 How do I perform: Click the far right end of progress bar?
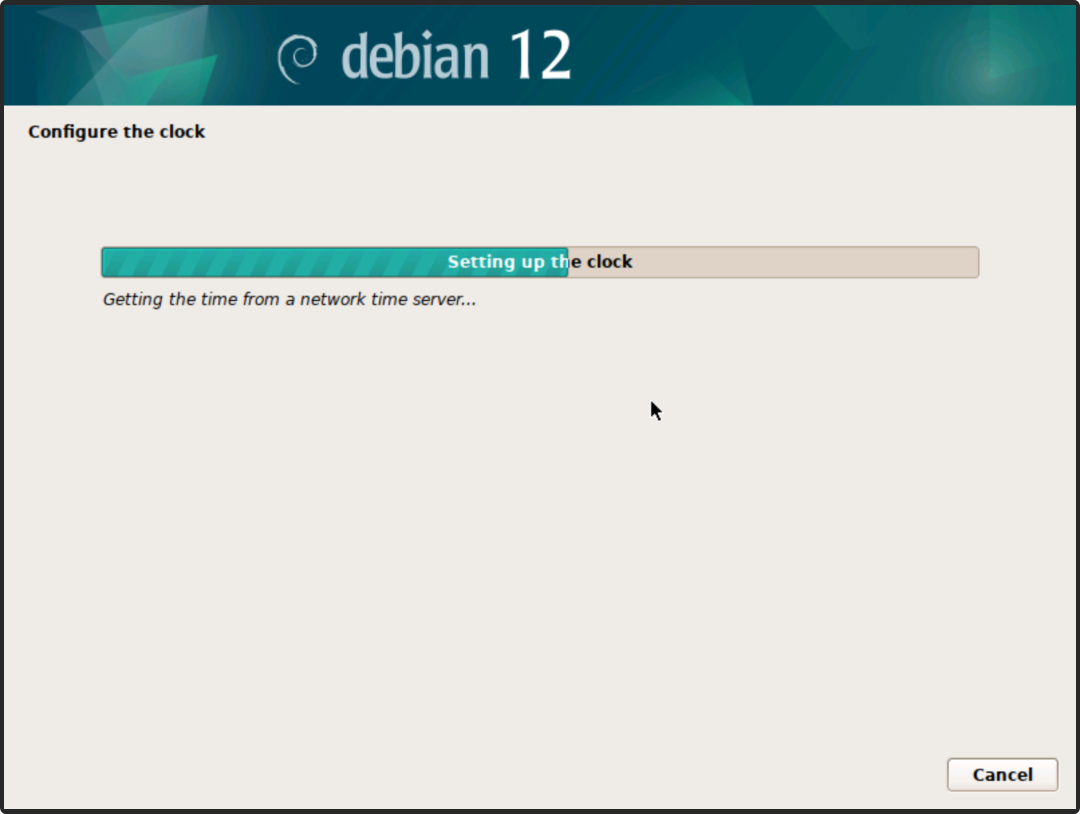pyautogui.click(x=973, y=262)
